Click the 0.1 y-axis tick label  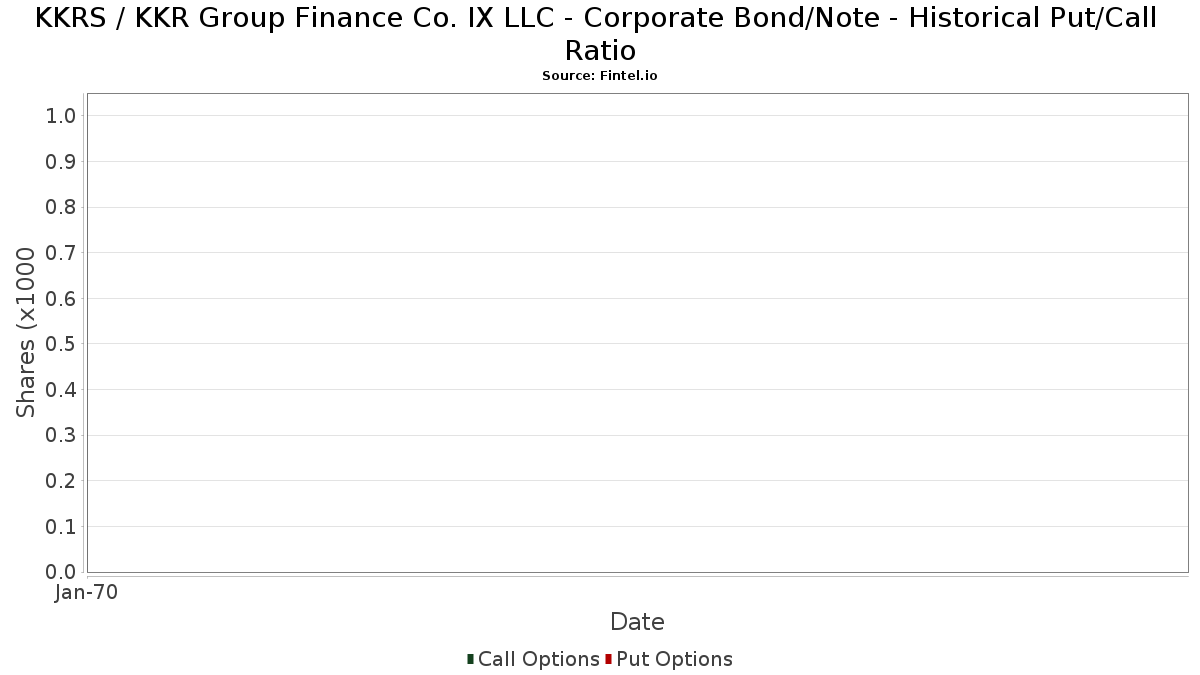(x=61, y=526)
